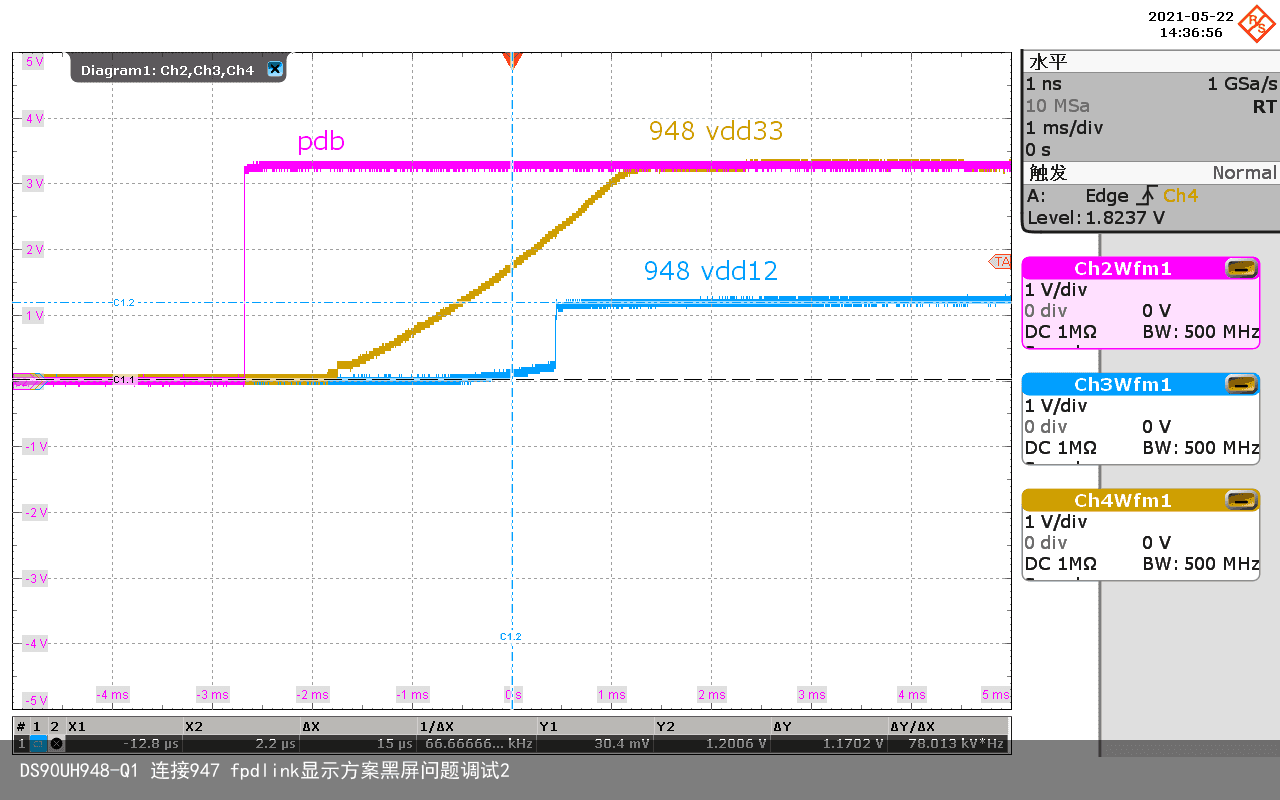The width and height of the screenshot is (1280, 800).
Task: Click the blue cursor type icon in results row
Action: point(38,744)
